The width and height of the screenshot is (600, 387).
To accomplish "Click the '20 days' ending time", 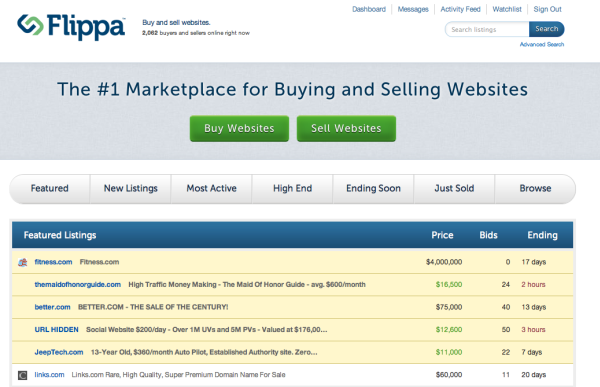I will (x=533, y=375).
